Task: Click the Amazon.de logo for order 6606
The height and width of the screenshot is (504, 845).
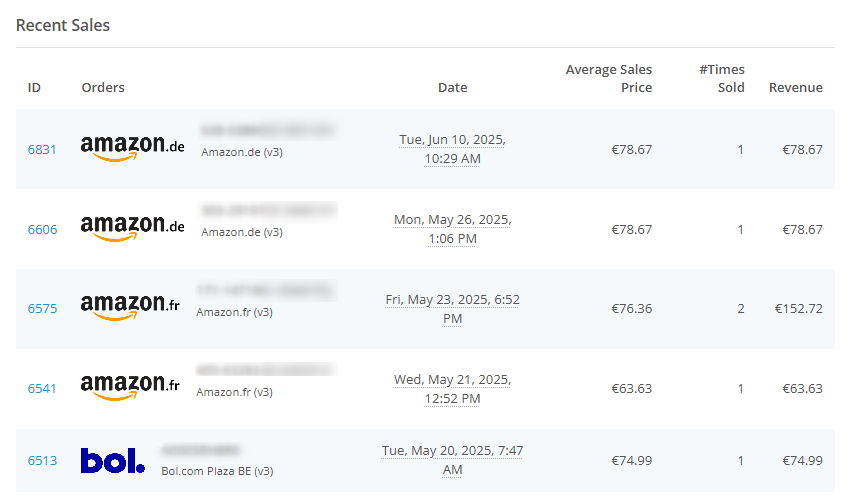Action: 133,228
